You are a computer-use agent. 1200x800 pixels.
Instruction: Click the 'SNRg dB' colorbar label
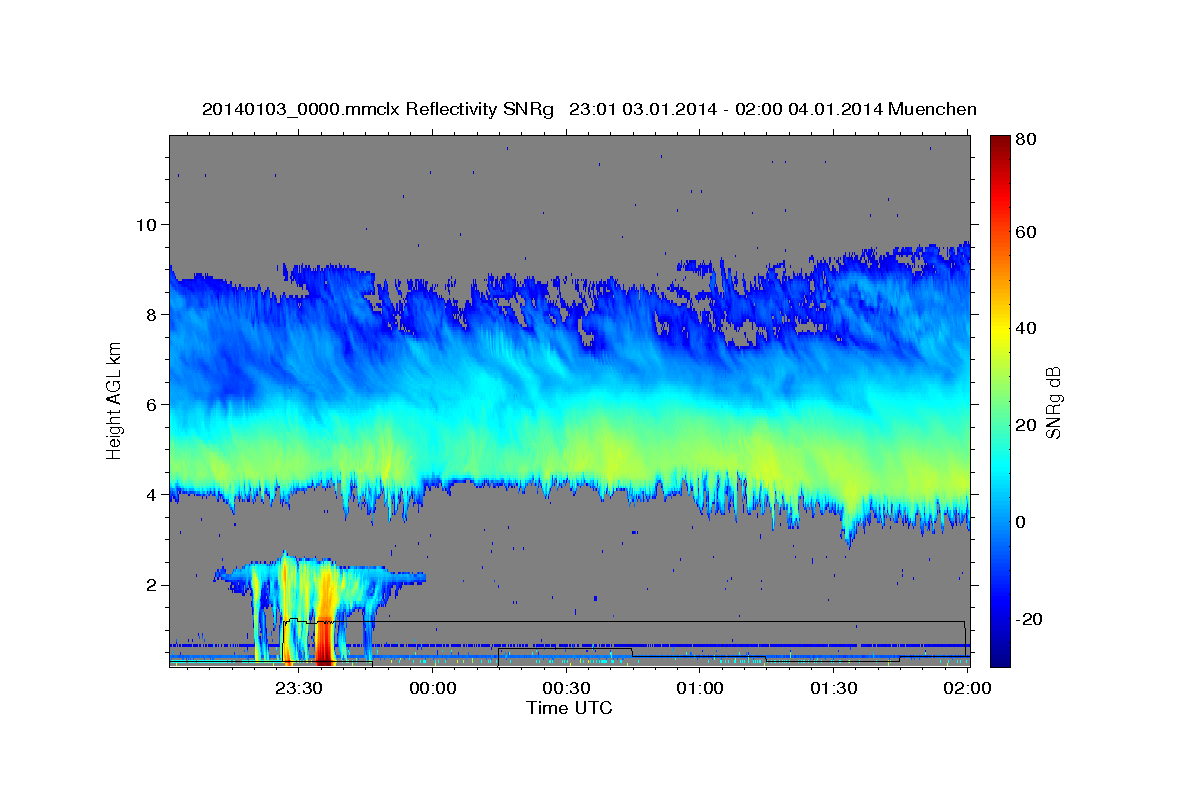pos(1052,401)
